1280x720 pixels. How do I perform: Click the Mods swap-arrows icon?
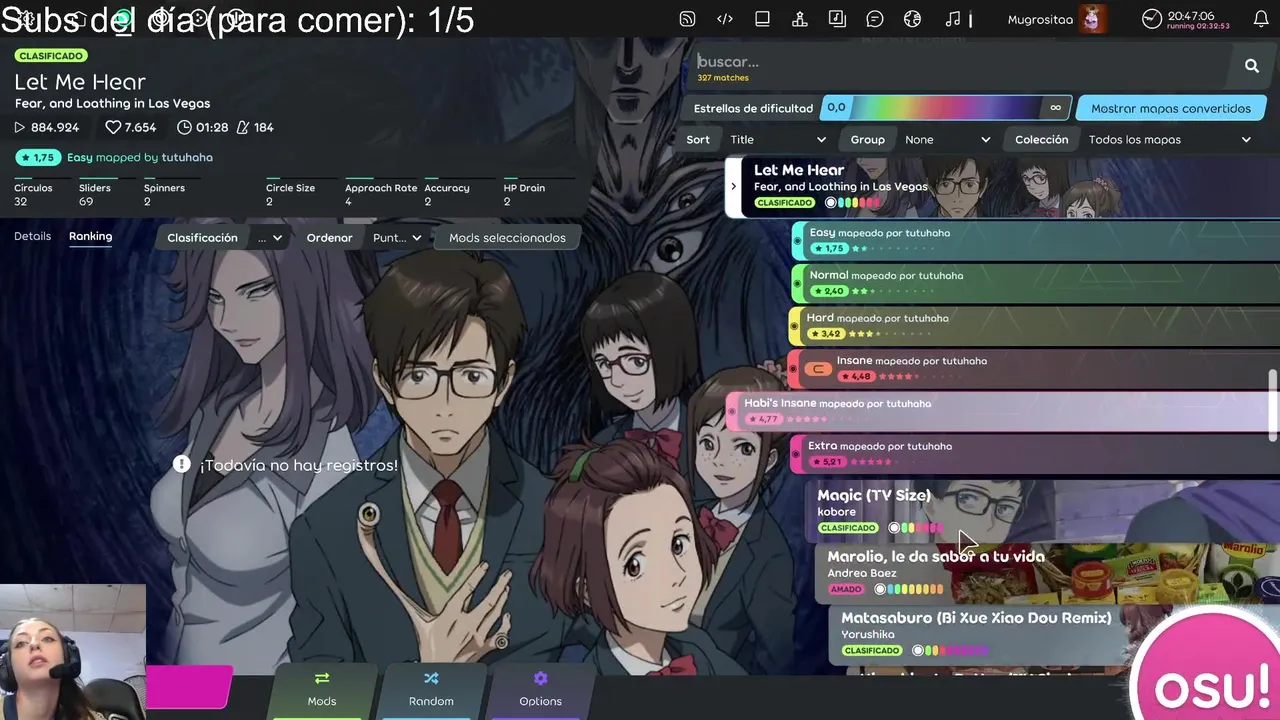pyautogui.click(x=322, y=678)
